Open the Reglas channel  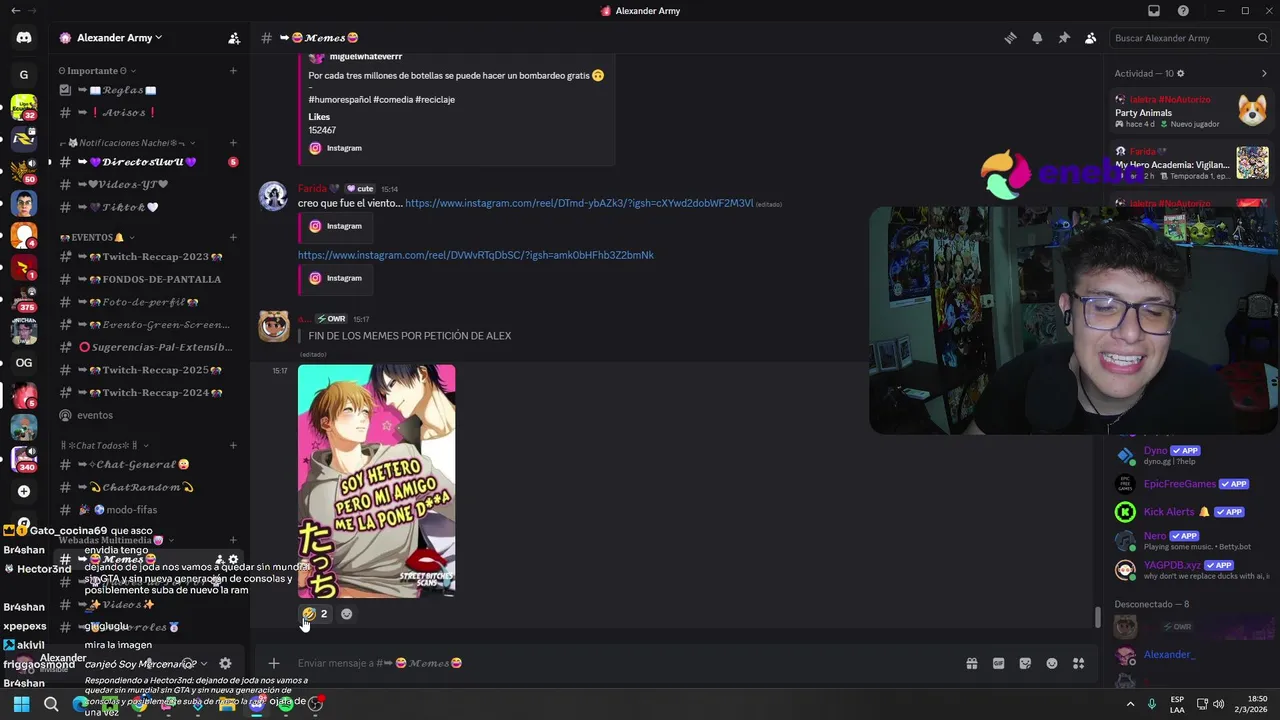(x=148, y=90)
